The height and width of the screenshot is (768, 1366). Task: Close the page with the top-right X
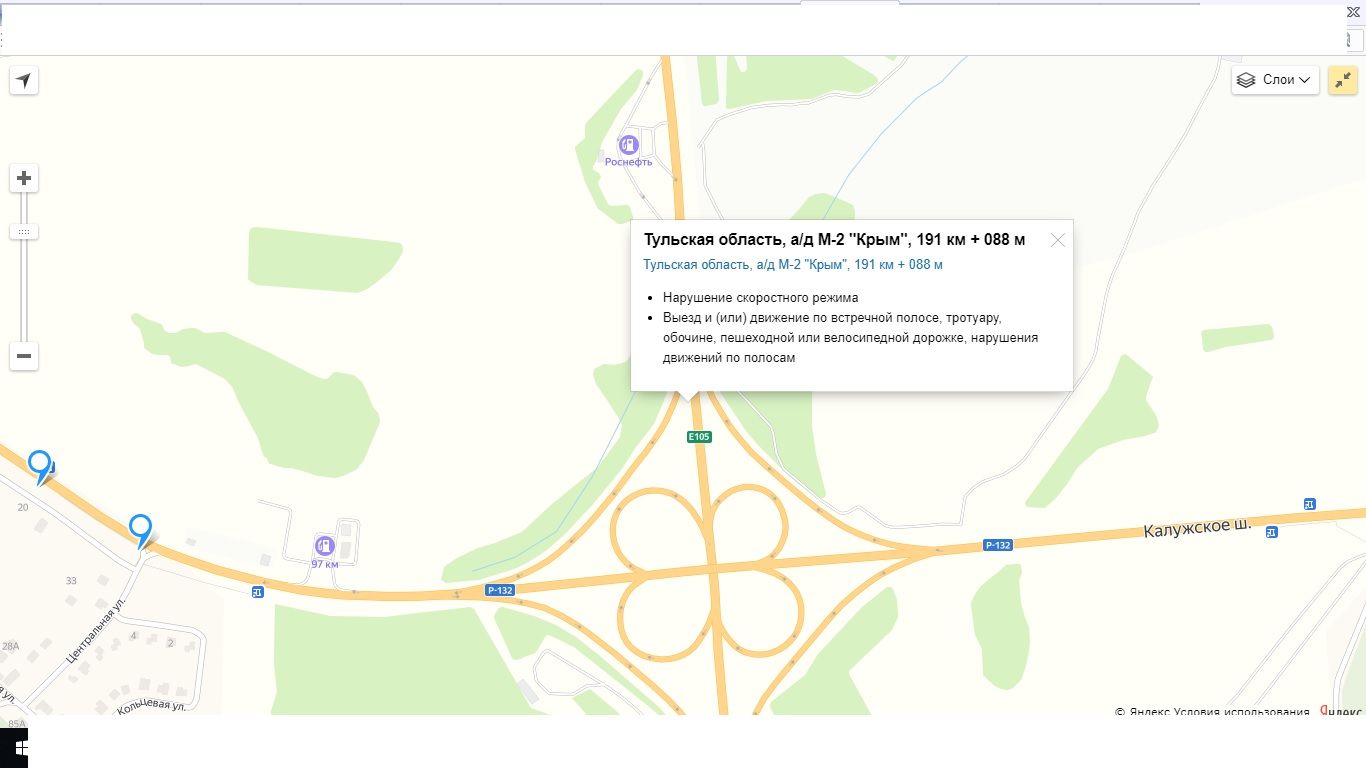pos(1353,12)
